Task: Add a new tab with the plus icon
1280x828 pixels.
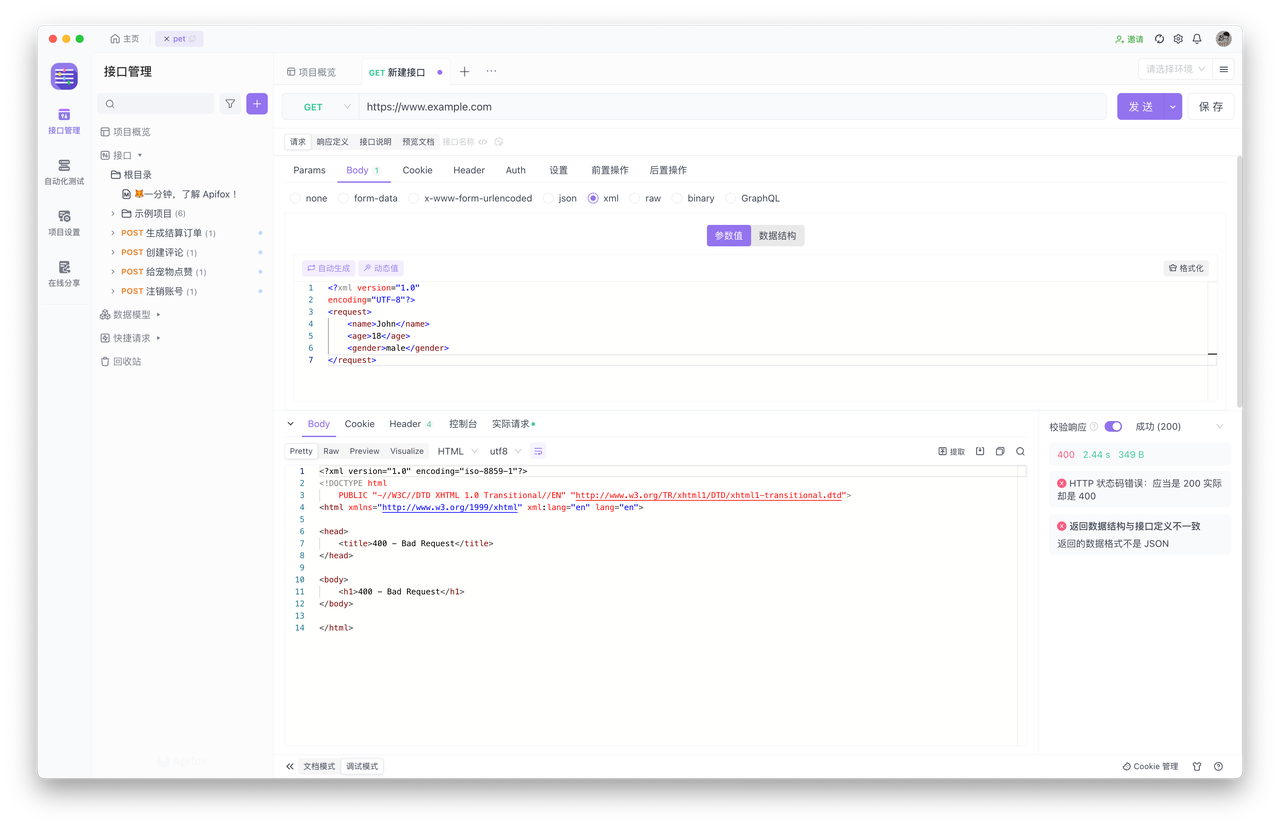Action: [x=464, y=72]
